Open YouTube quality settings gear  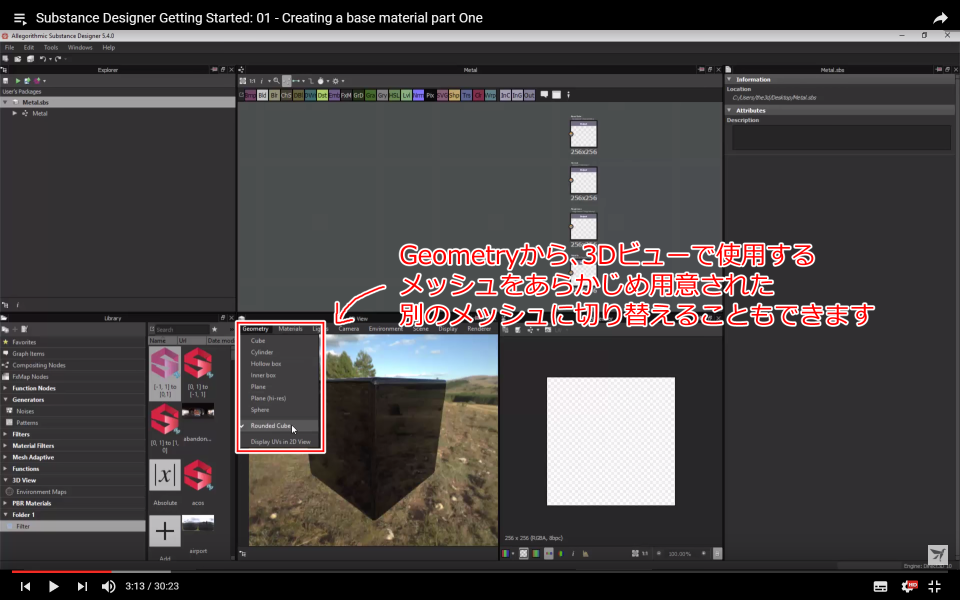point(909,587)
